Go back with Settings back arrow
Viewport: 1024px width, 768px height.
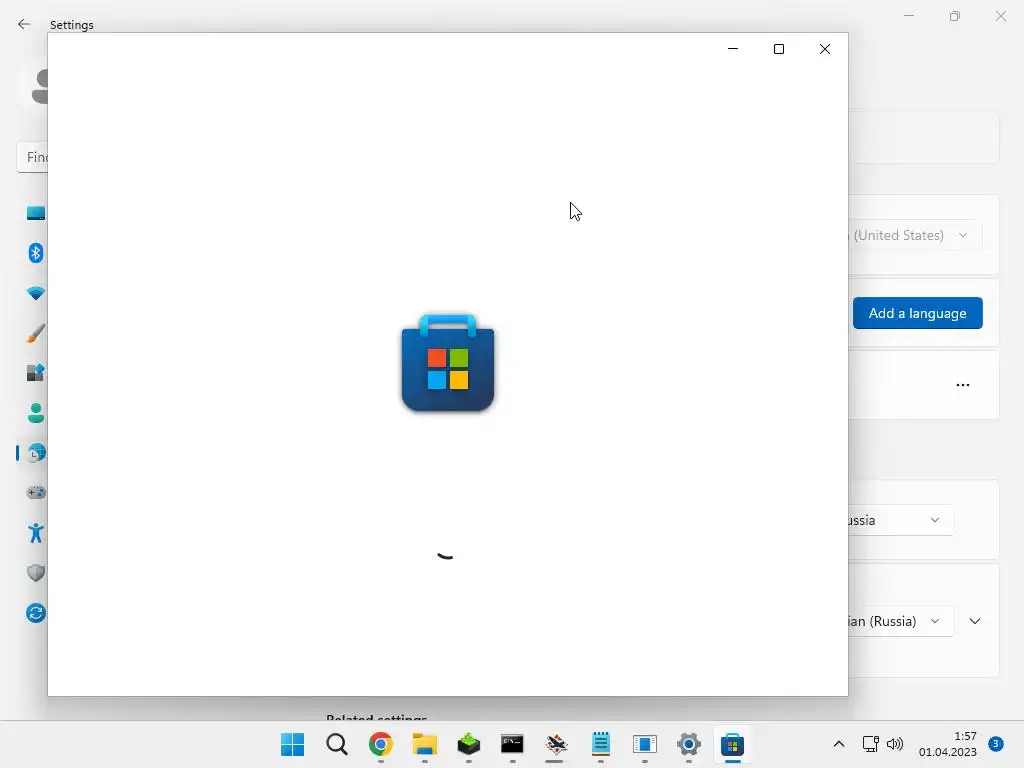coord(24,24)
